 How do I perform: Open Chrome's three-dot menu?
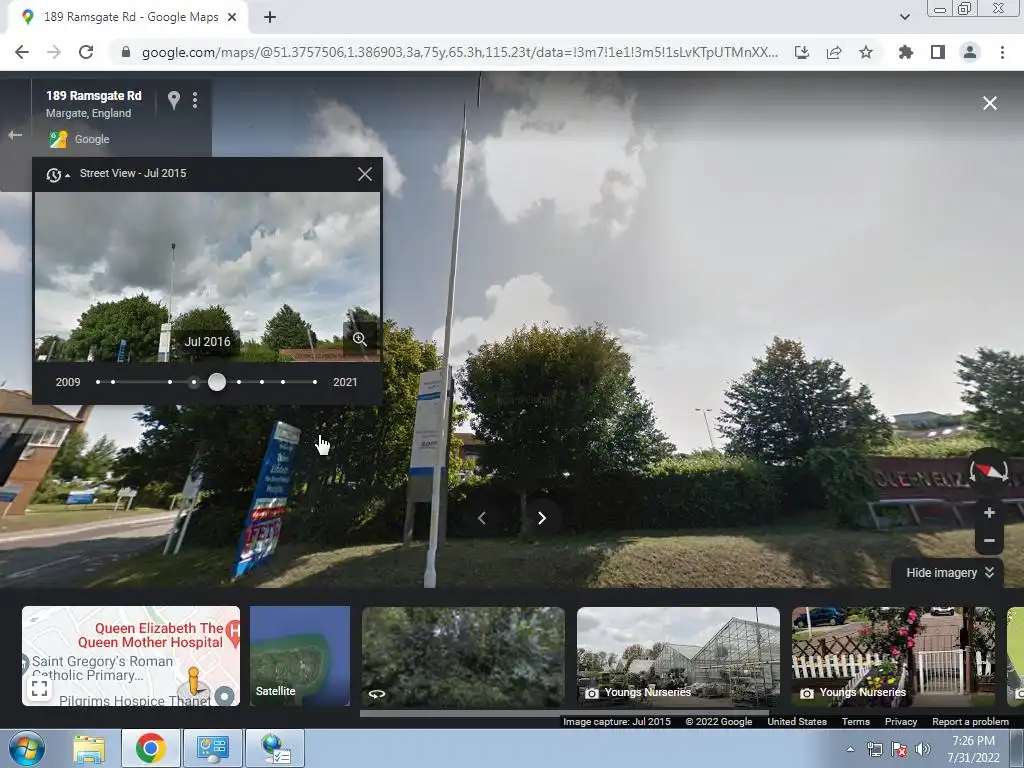[x=1002, y=52]
